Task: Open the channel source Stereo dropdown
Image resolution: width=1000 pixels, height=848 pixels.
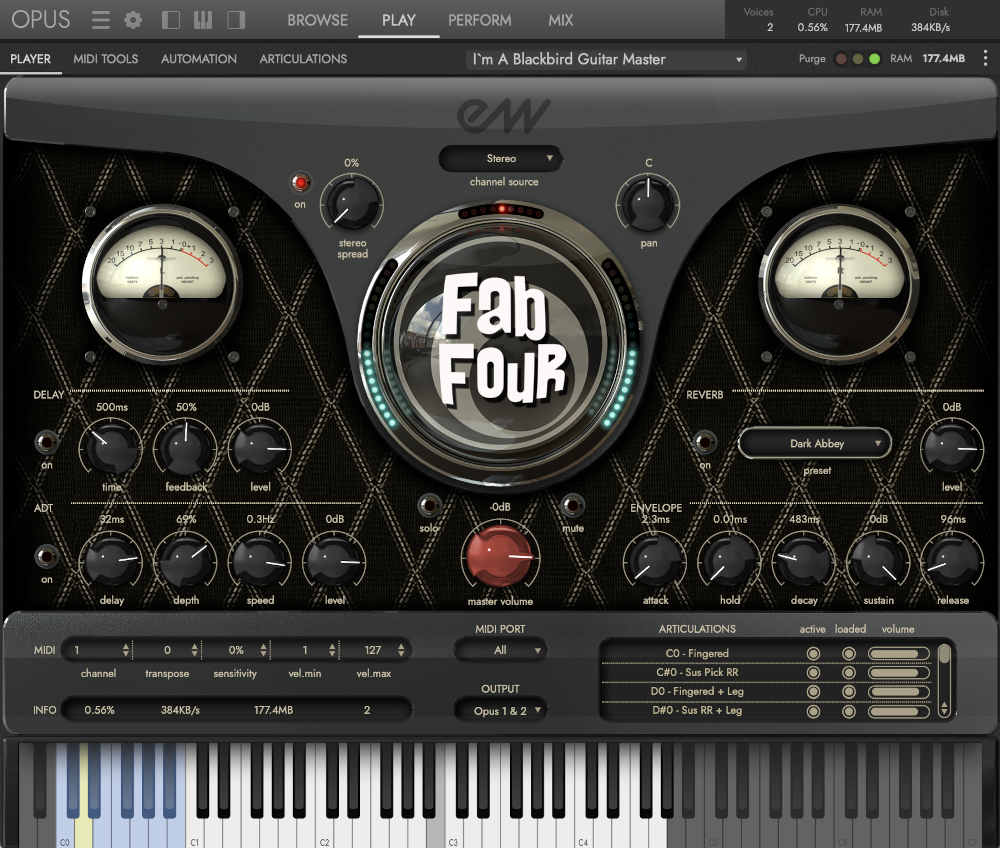Action: [x=500, y=158]
